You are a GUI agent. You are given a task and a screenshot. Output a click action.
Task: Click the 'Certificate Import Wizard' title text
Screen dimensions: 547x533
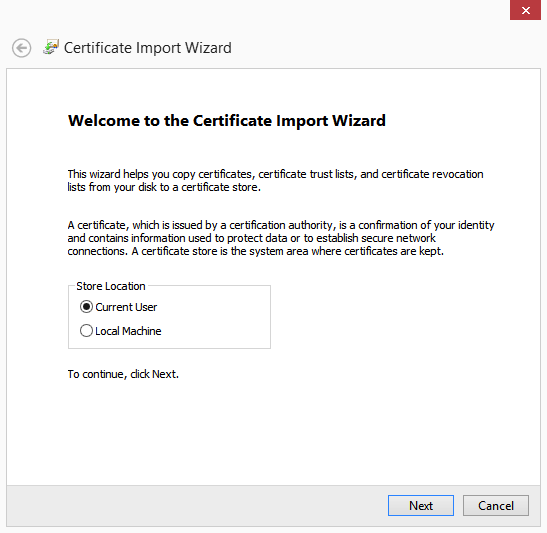[x=148, y=48]
